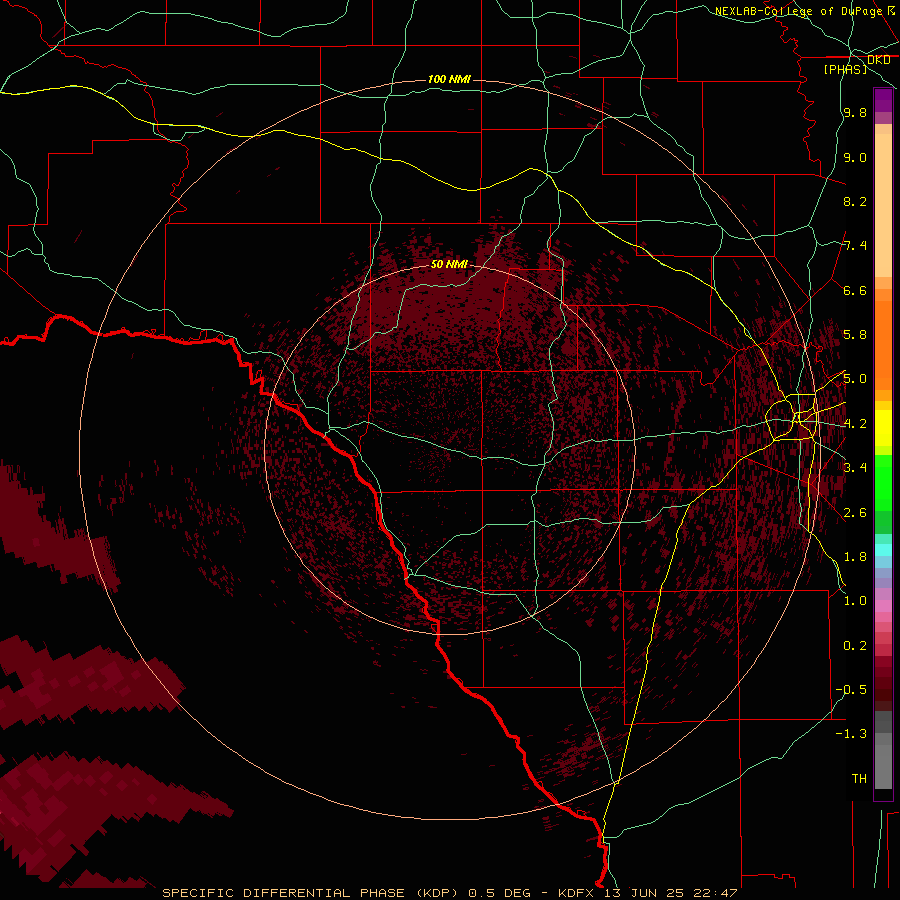Pick the orange segment of the color bar
Image resolution: width=900 pixels, height=900 pixels.
[883, 346]
